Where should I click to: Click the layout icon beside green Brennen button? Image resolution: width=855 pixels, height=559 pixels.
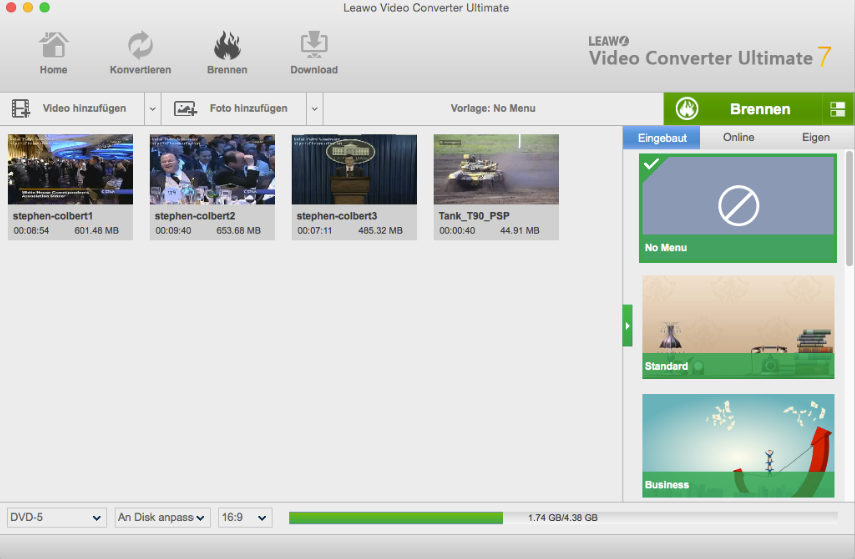(838, 109)
